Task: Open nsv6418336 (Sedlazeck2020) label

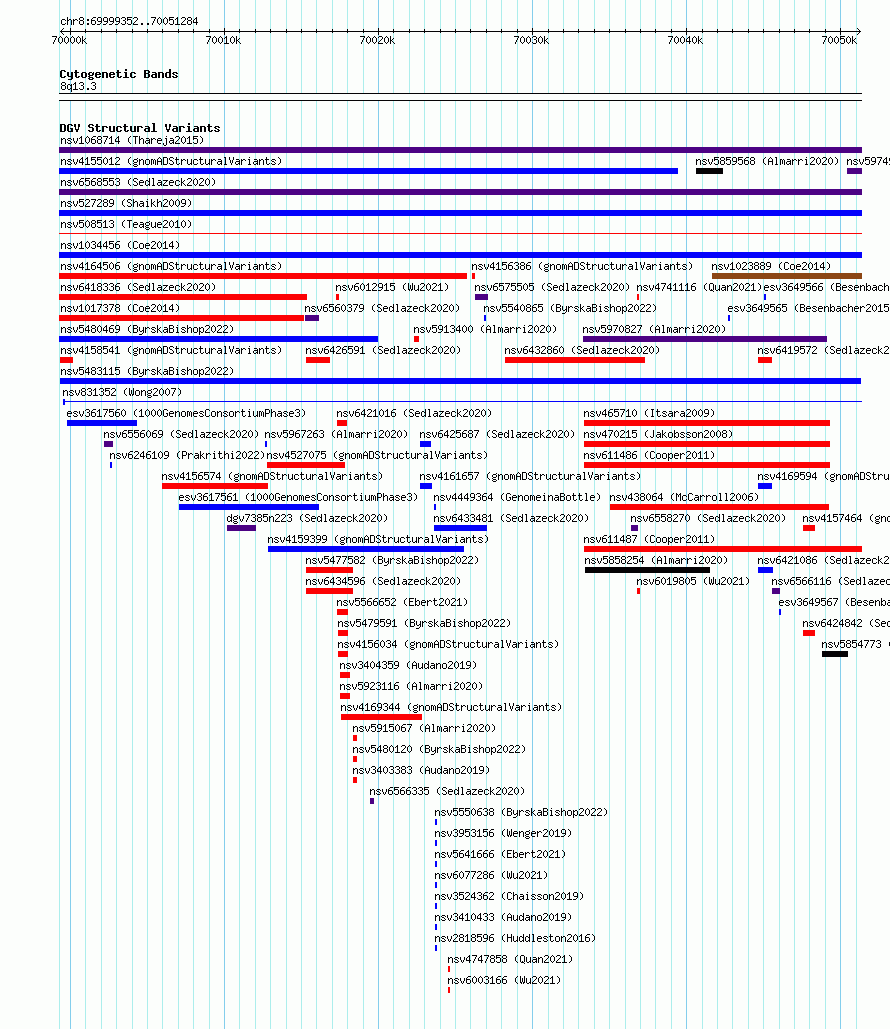Action: click(138, 287)
